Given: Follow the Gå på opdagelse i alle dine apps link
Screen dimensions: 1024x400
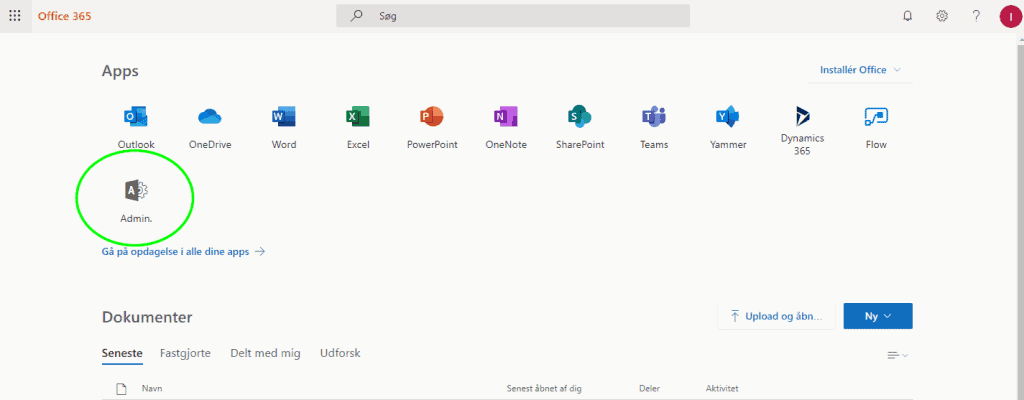Looking at the screenshot, I should (184, 251).
